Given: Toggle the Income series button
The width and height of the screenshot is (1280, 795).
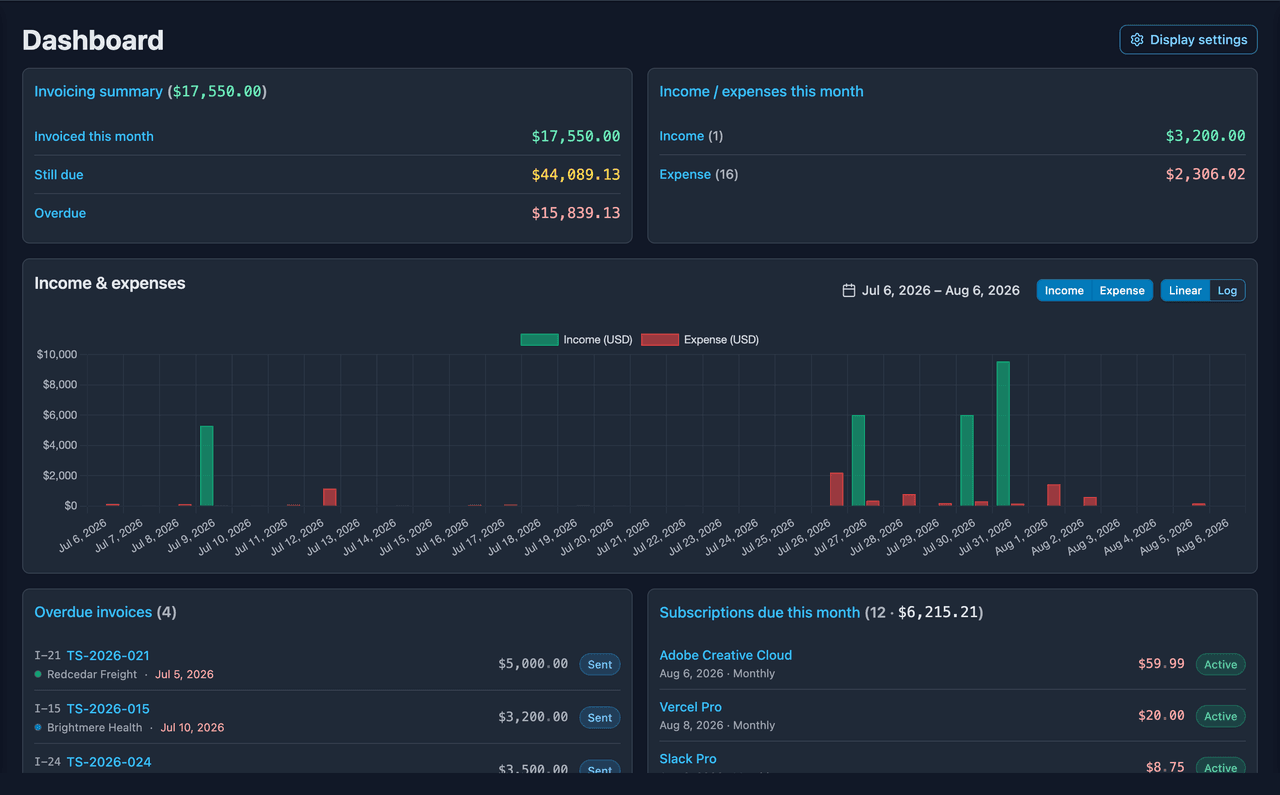Looking at the screenshot, I should tap(1064, 290).
